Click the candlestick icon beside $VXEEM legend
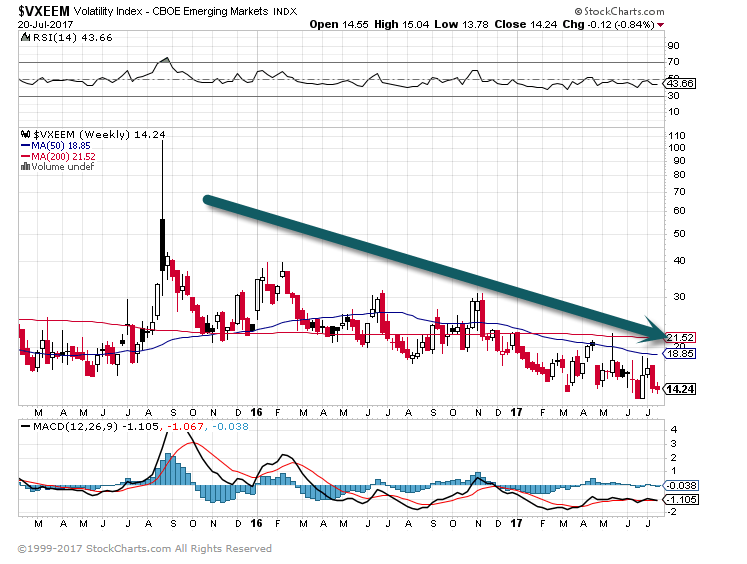Screen dimensions: 747x564 coord(26,134)
